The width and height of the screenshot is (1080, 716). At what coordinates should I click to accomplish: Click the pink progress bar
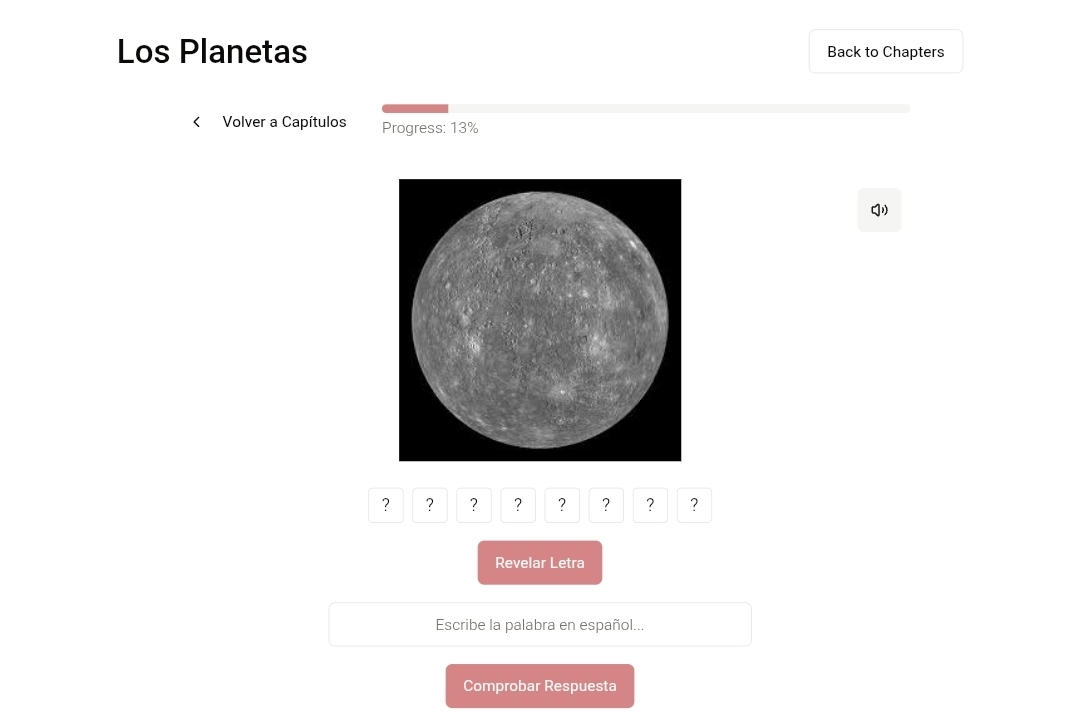pyautogui.click(x=415, y=109)
